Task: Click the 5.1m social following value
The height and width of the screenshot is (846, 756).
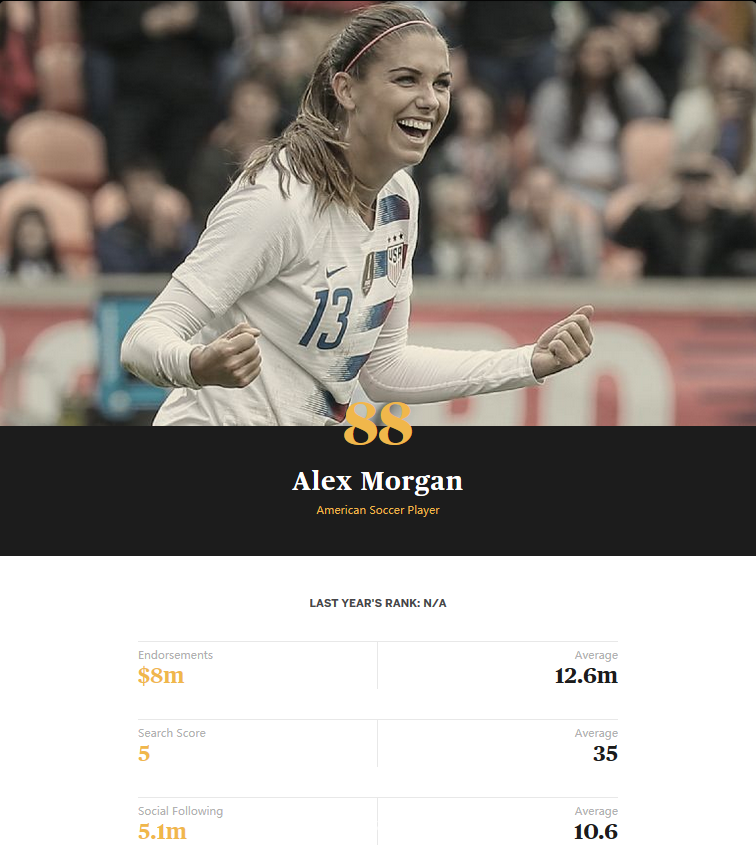Action: pyautogui.click(x=162, y=831)
